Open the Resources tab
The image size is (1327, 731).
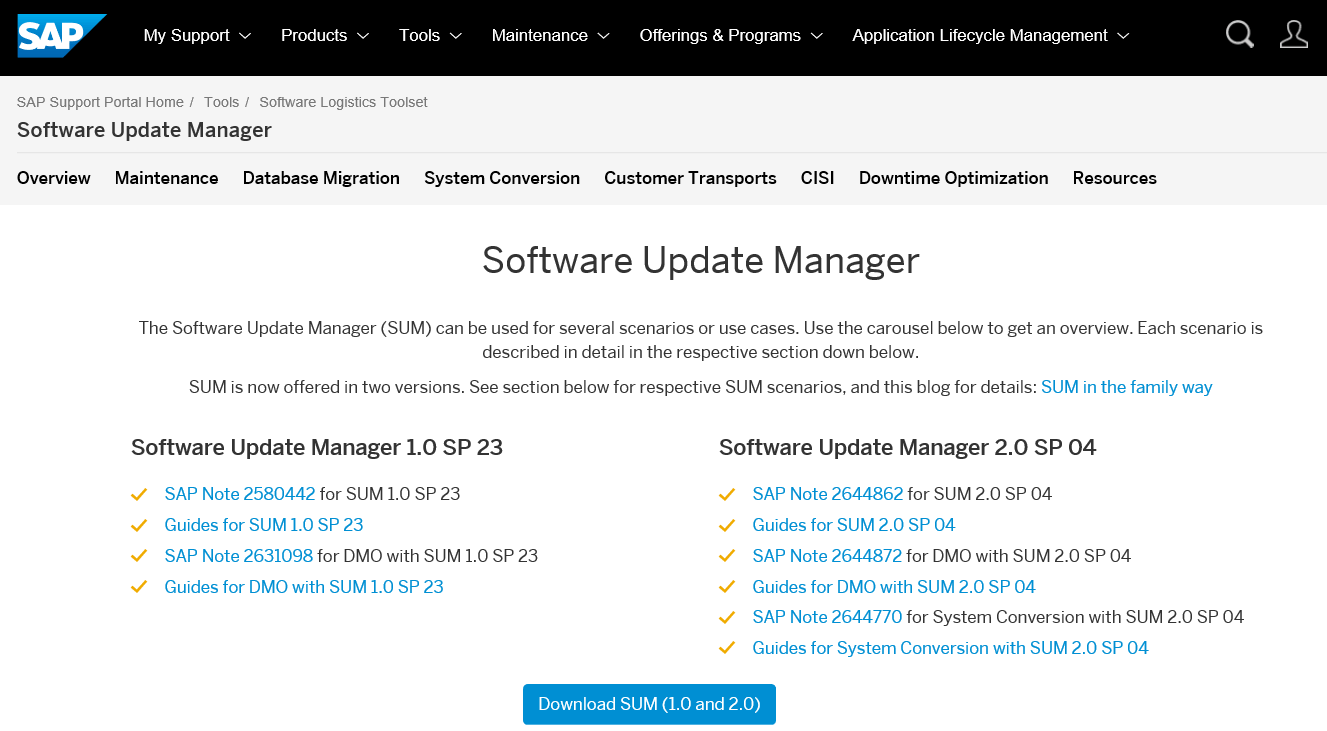[x=1115, y=178]
